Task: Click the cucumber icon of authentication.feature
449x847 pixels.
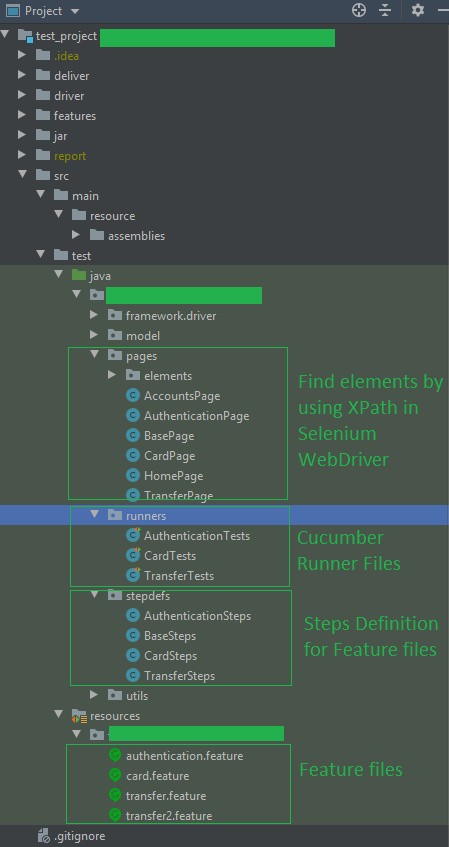Action: tap(115, 756)
